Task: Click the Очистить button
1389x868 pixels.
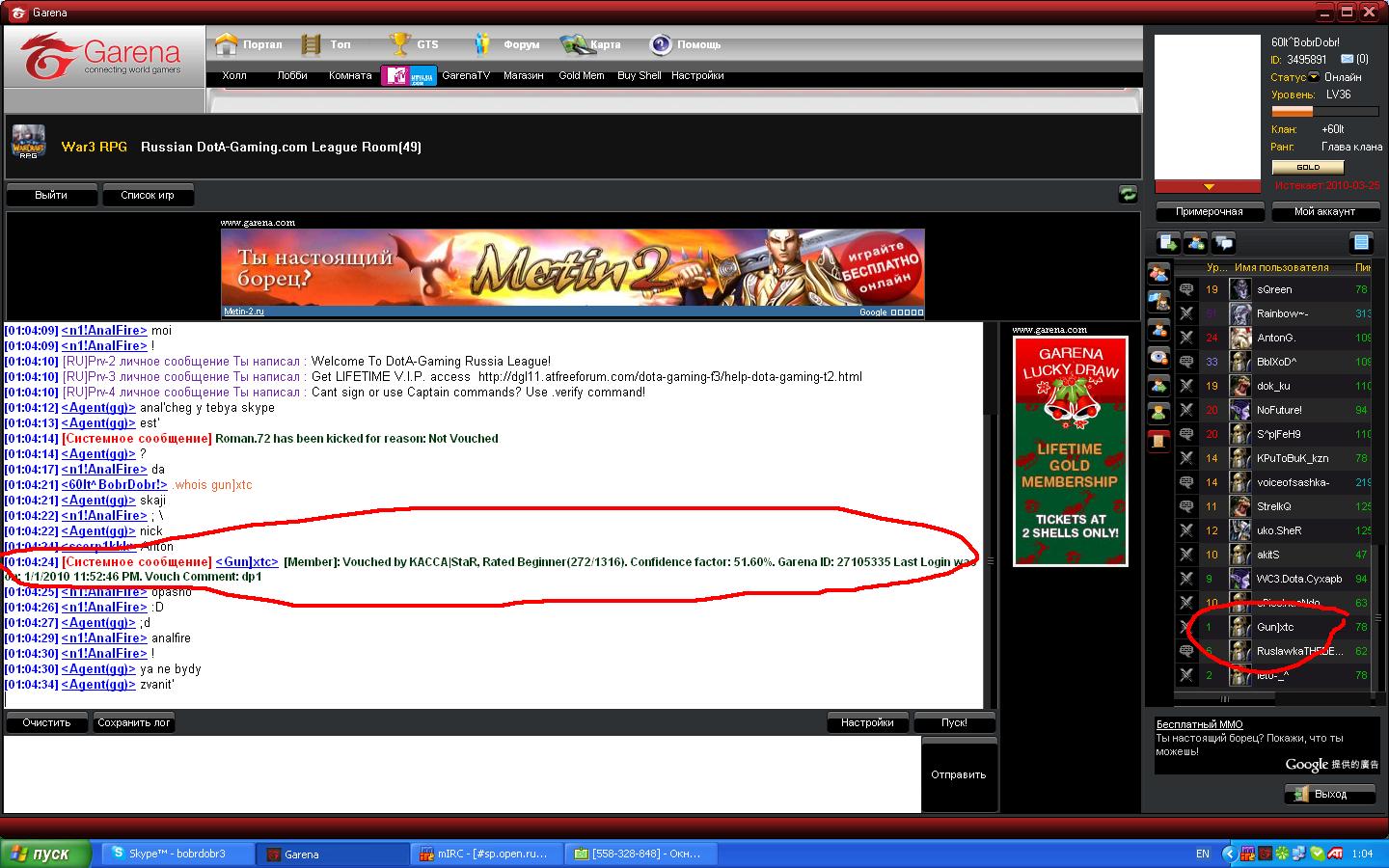Action: pyautogui.click(x=47, y=722)
